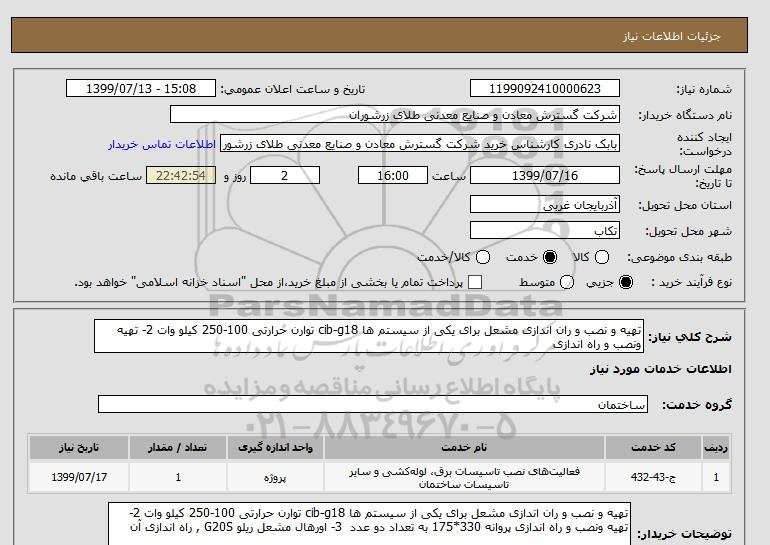
Task: Open the اطلاعات تماس خریدار link
Action: [x=162, y=145]
